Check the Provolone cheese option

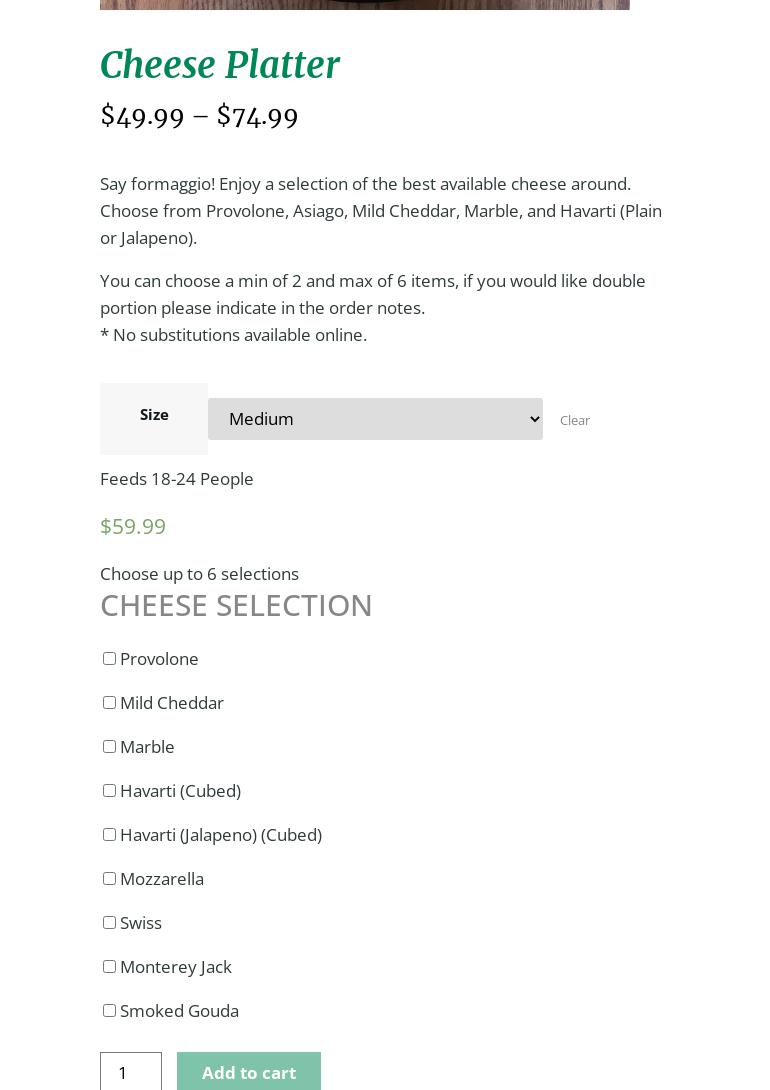click(109, 659)
